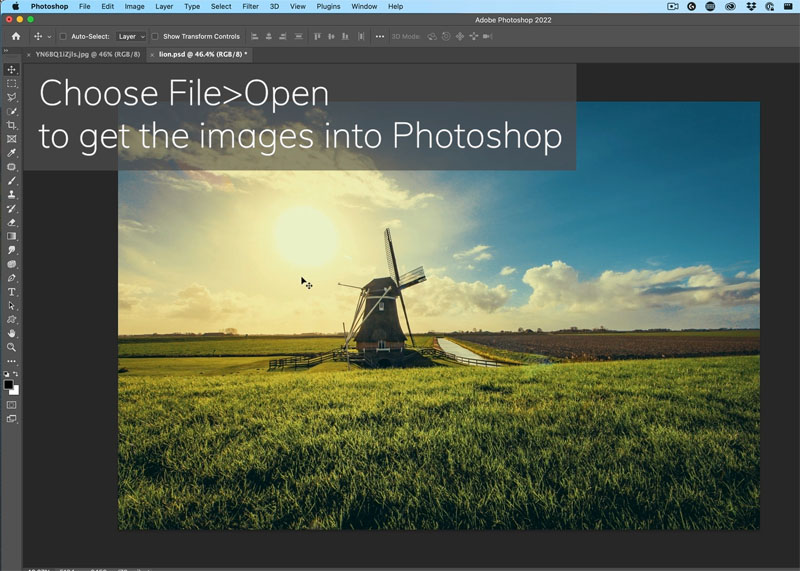Open align and distribute more options
The height and width of the screenshot is (571, 800).
tap(380, 36)
